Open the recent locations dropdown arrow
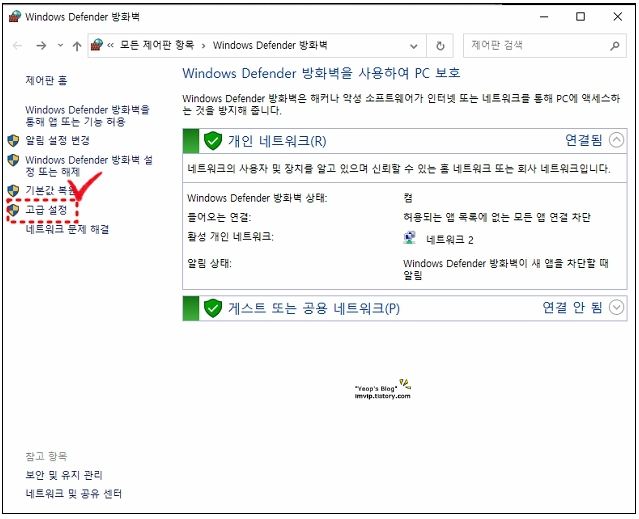 click(60, 46)
